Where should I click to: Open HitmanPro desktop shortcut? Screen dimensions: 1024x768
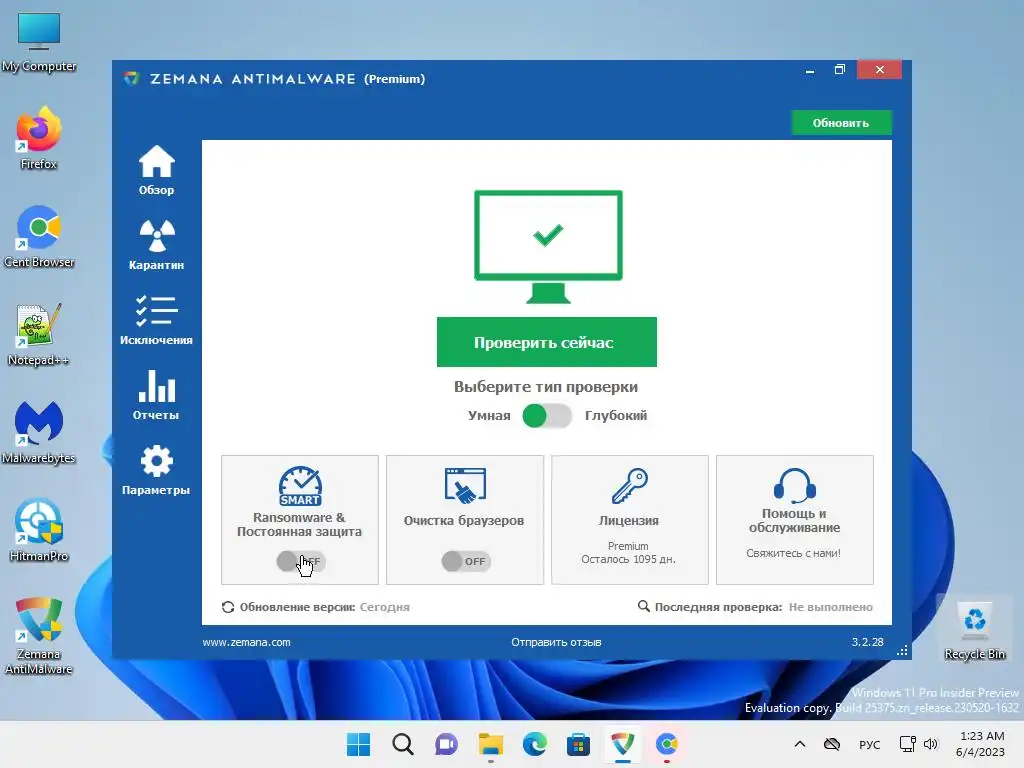click(39, 530)
